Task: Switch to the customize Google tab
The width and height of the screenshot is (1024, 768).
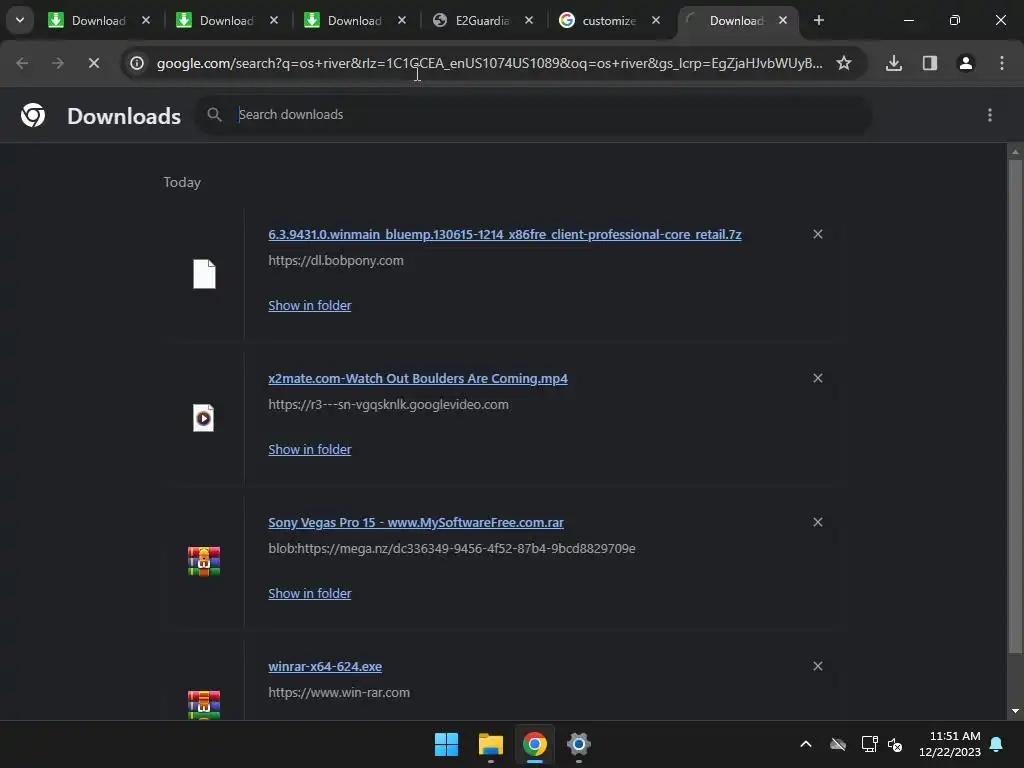Action: [x=609, y=20]
